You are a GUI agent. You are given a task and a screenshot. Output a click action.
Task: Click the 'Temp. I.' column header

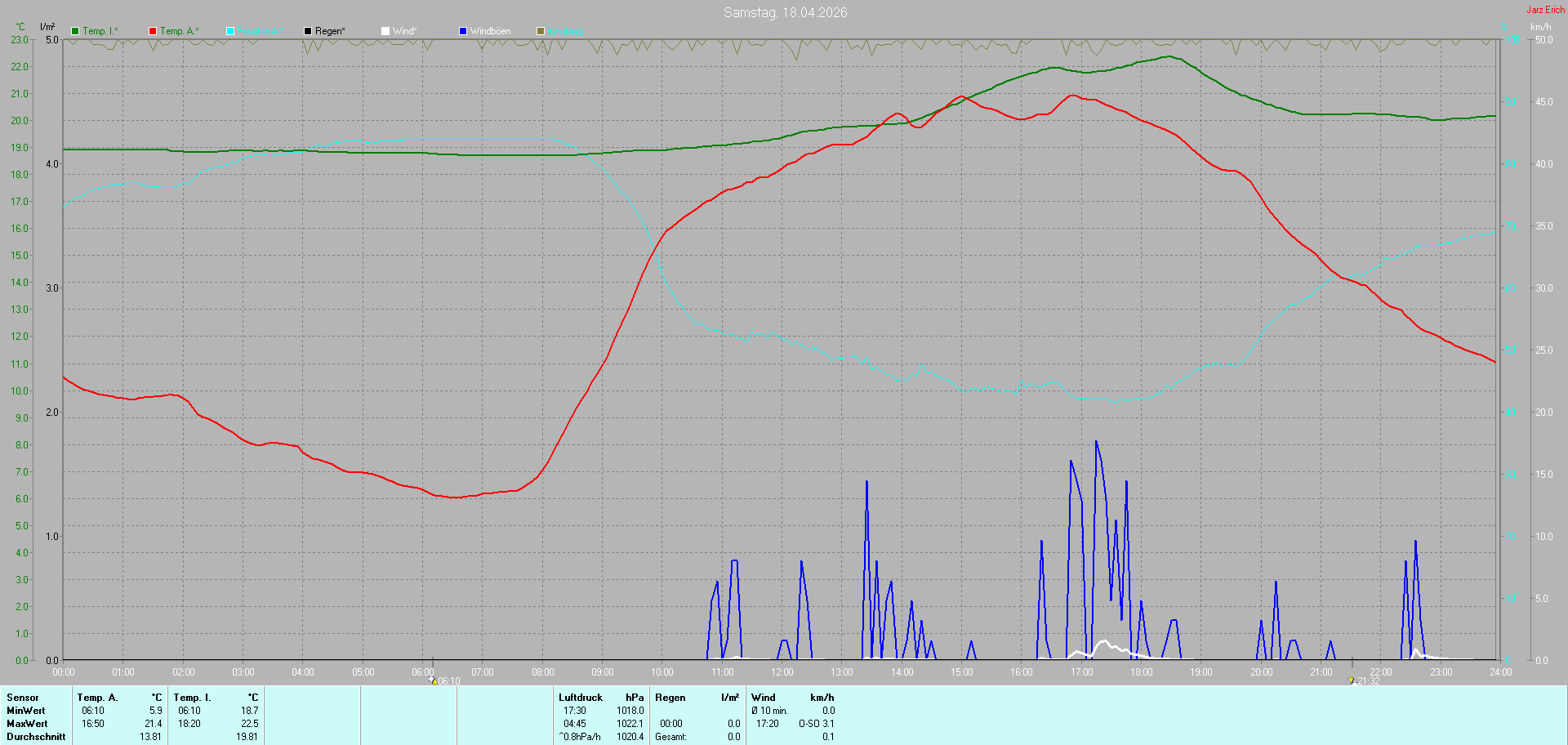[x=192, y=698]
